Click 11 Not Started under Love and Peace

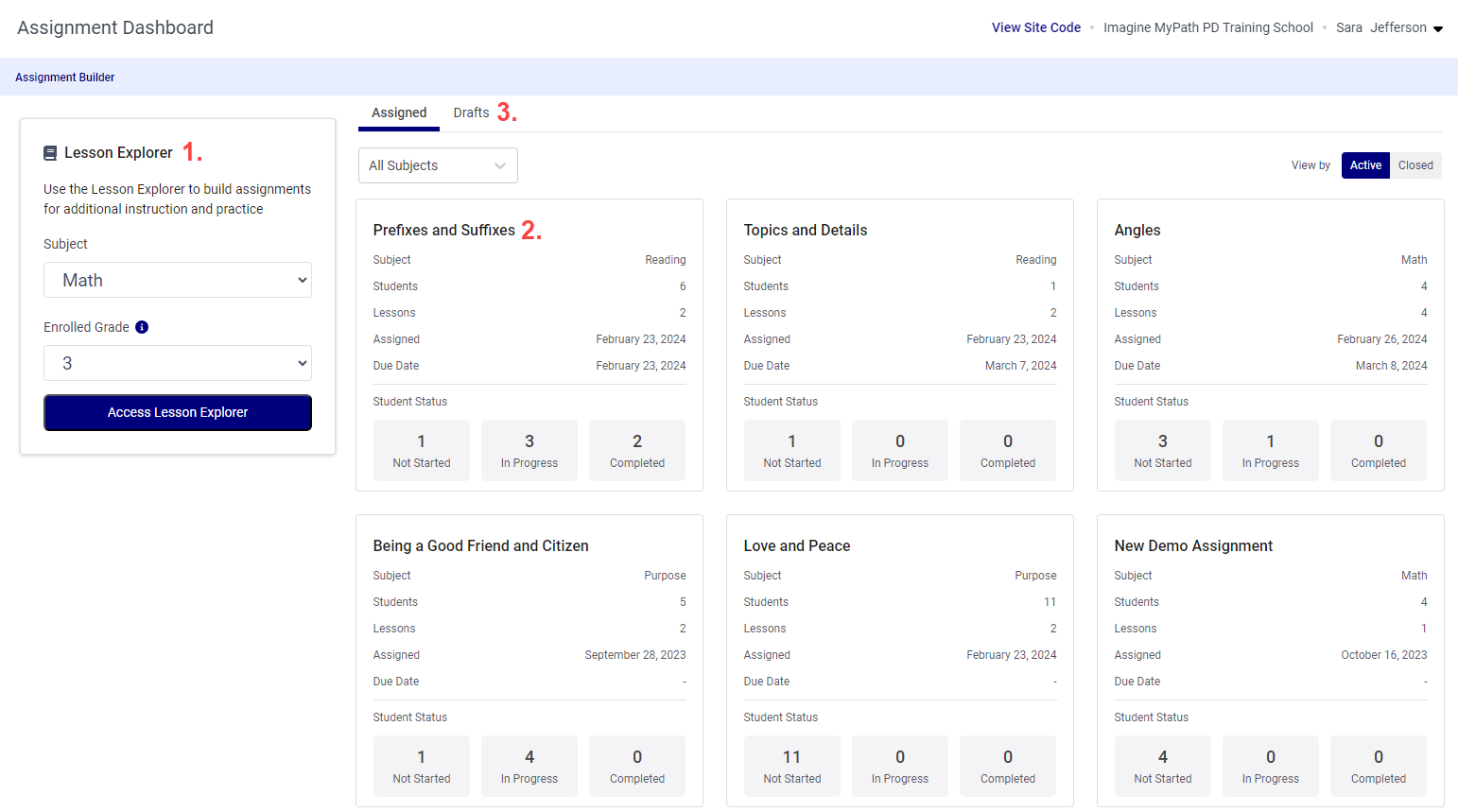pos(792,766)
